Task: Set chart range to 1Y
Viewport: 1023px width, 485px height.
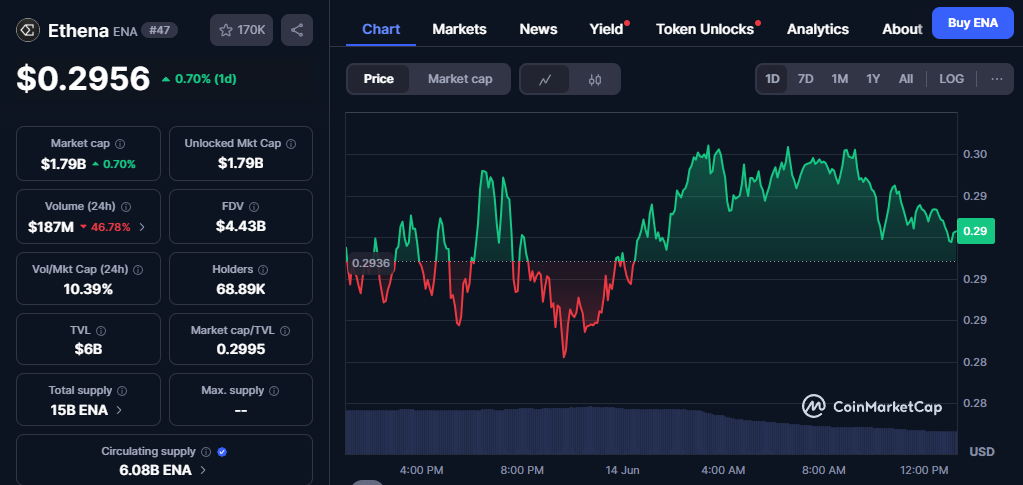Action: pyautogui.click(x=873, y=79)
